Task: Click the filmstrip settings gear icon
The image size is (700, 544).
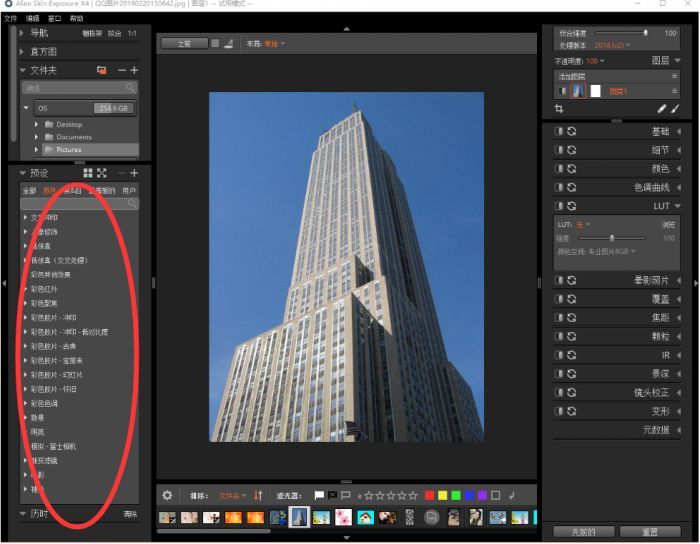Action: click(x=167, y=495)
